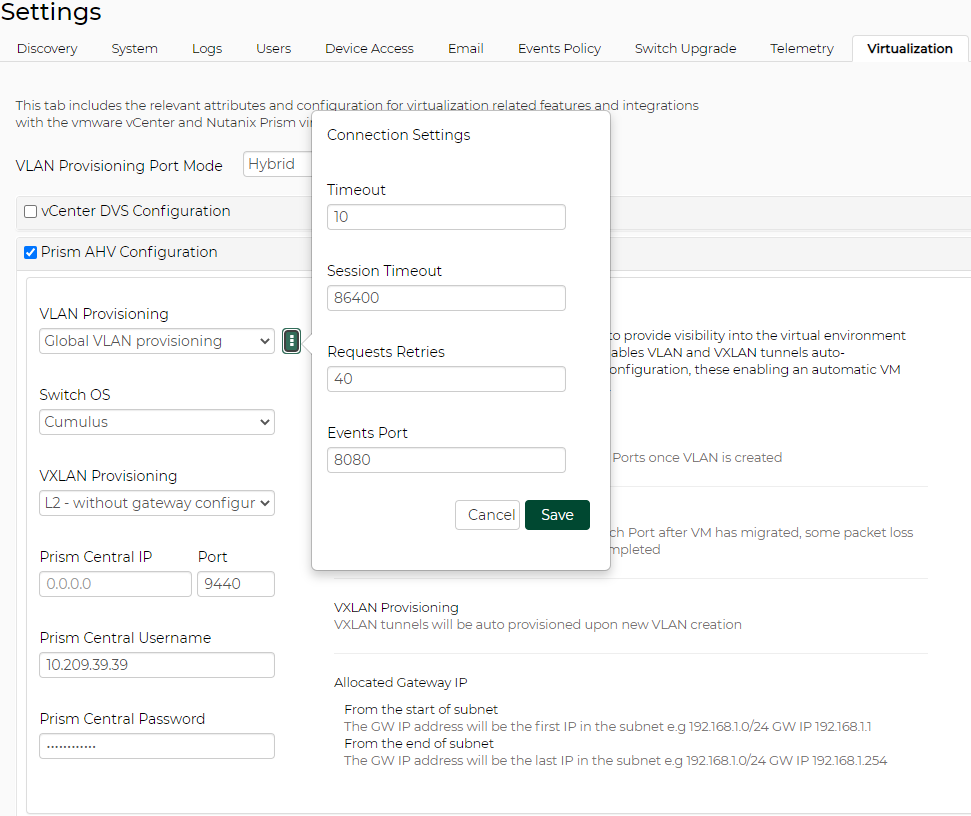Switch to the Discovery tab
The width and height of the screenshot is (971, 816).
tap(47, 48)
